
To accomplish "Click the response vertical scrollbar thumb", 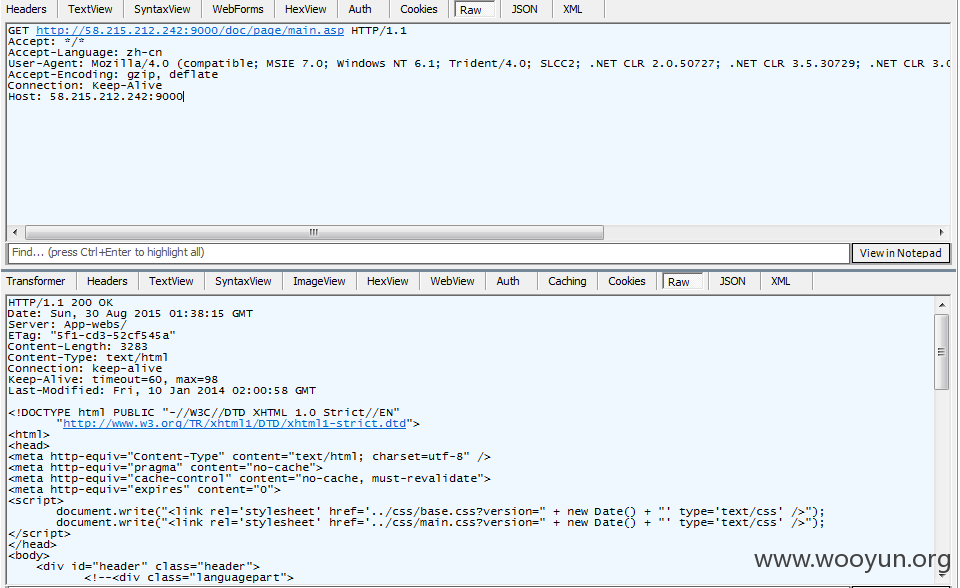I will 942,352.
